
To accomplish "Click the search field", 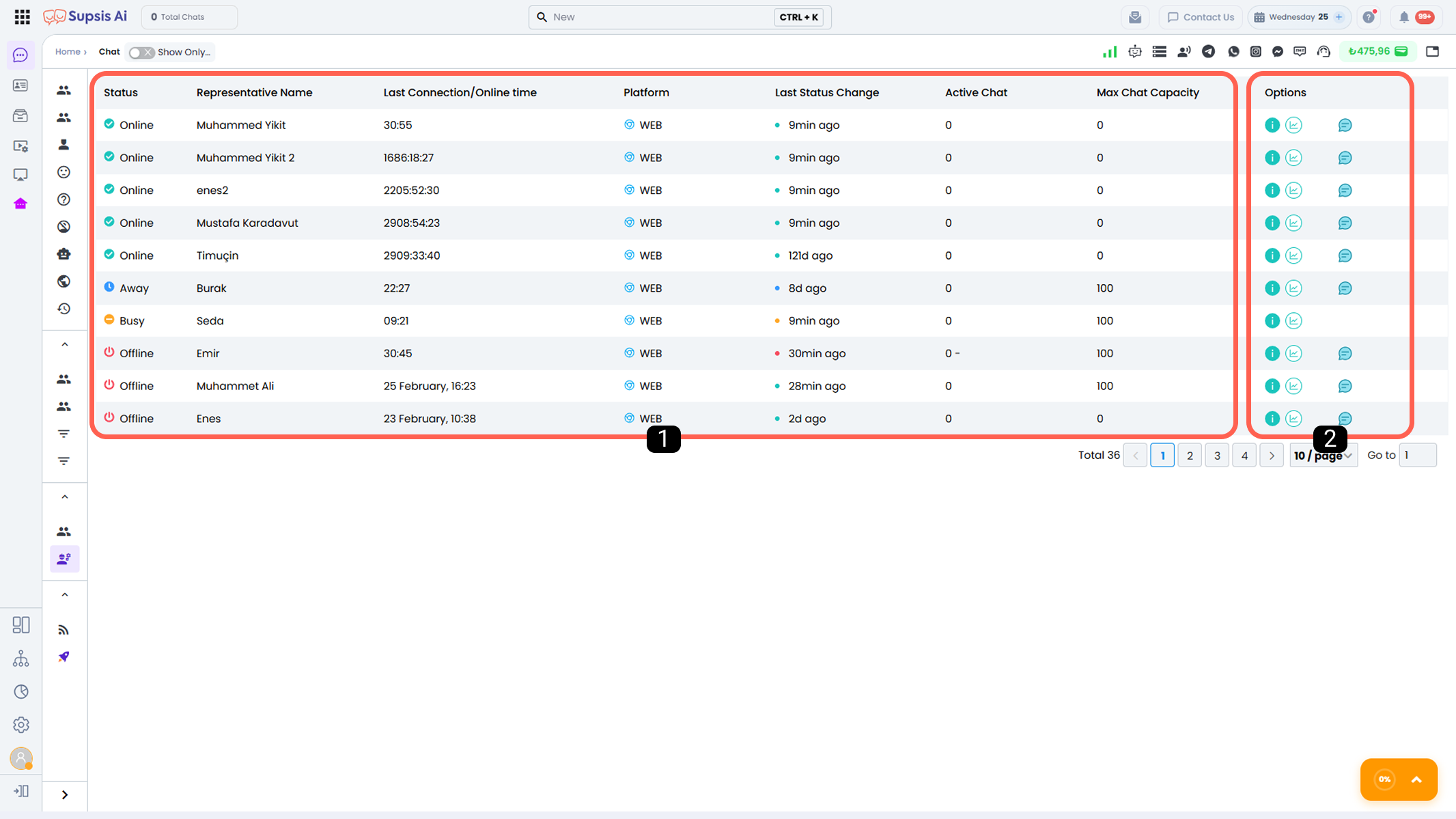I will [x=680, y=17].
